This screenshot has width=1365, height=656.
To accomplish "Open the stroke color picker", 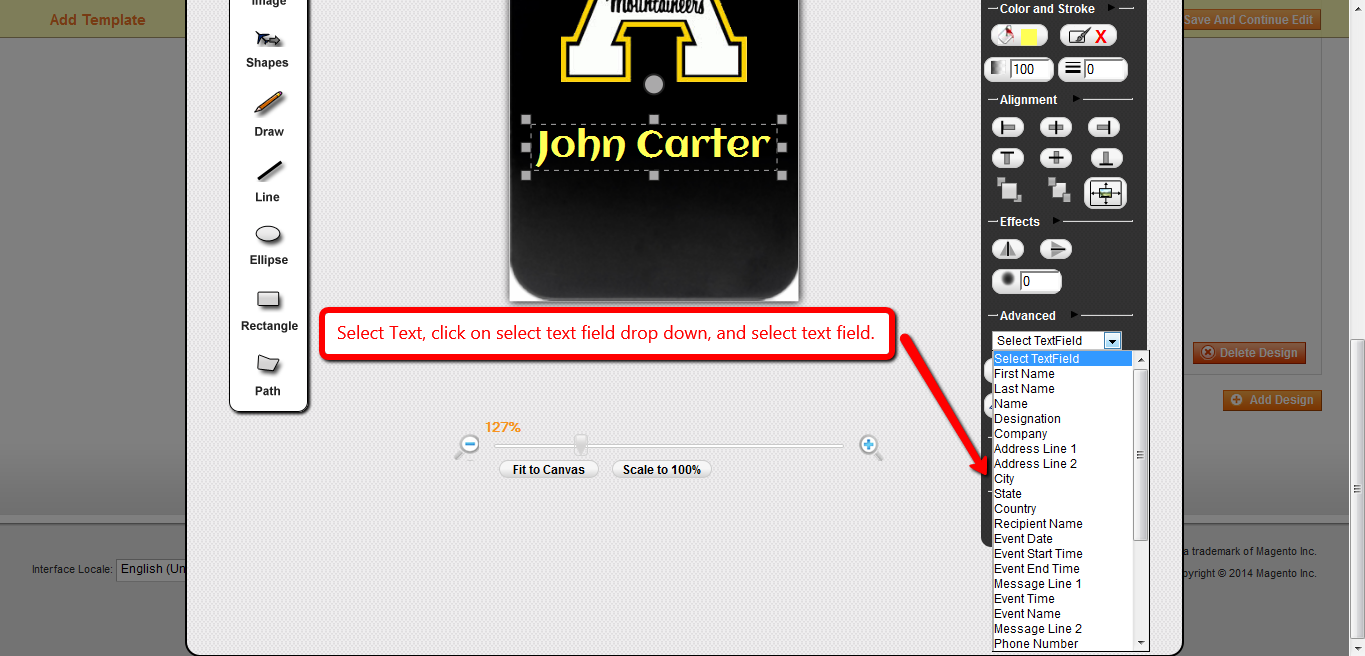I will click(1088, 36).
